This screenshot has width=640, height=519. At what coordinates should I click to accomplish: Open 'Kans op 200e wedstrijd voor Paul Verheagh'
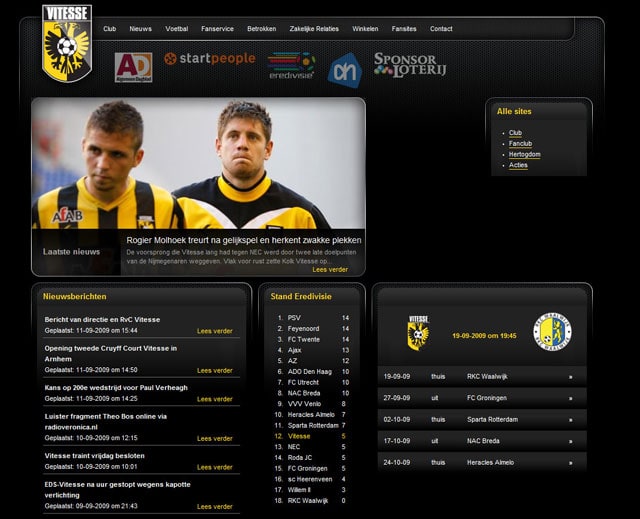point(116,388)
